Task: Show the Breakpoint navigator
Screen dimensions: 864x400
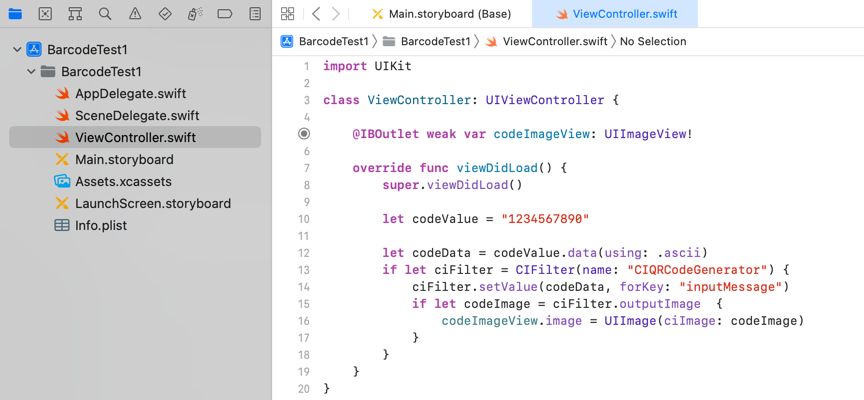Action: pos(225,14)
